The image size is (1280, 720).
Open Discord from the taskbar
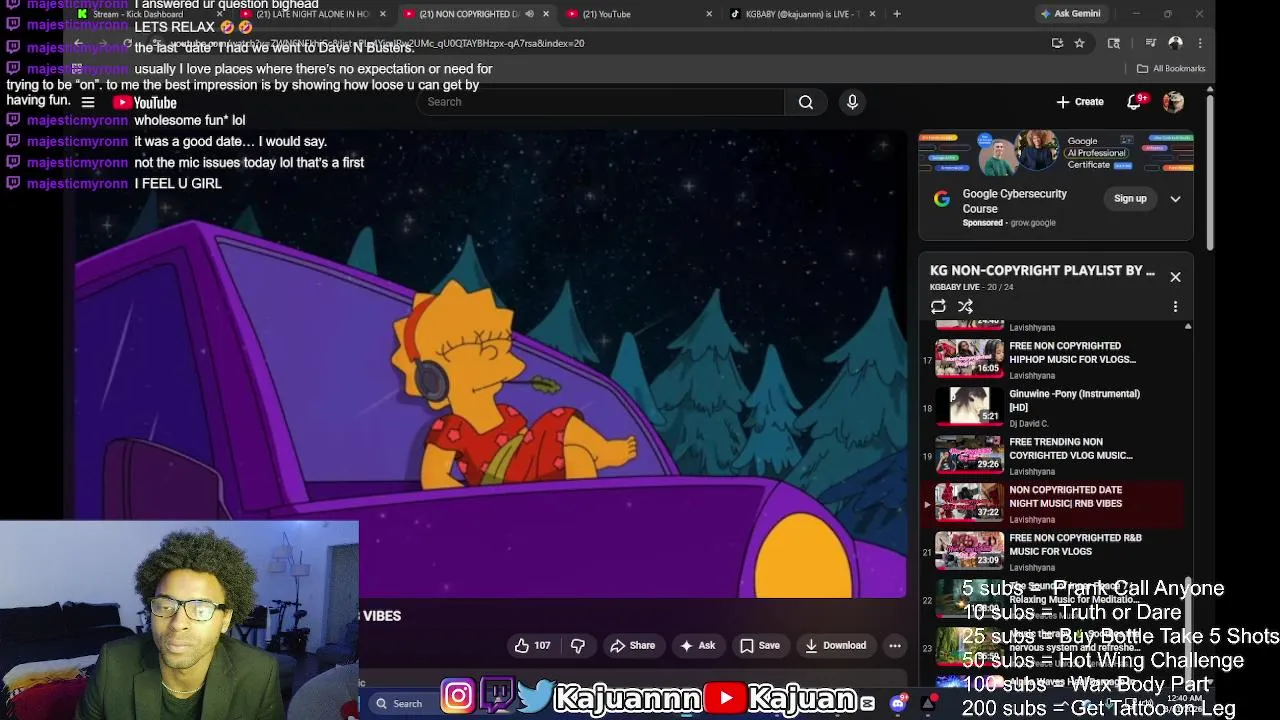(898, 704)
